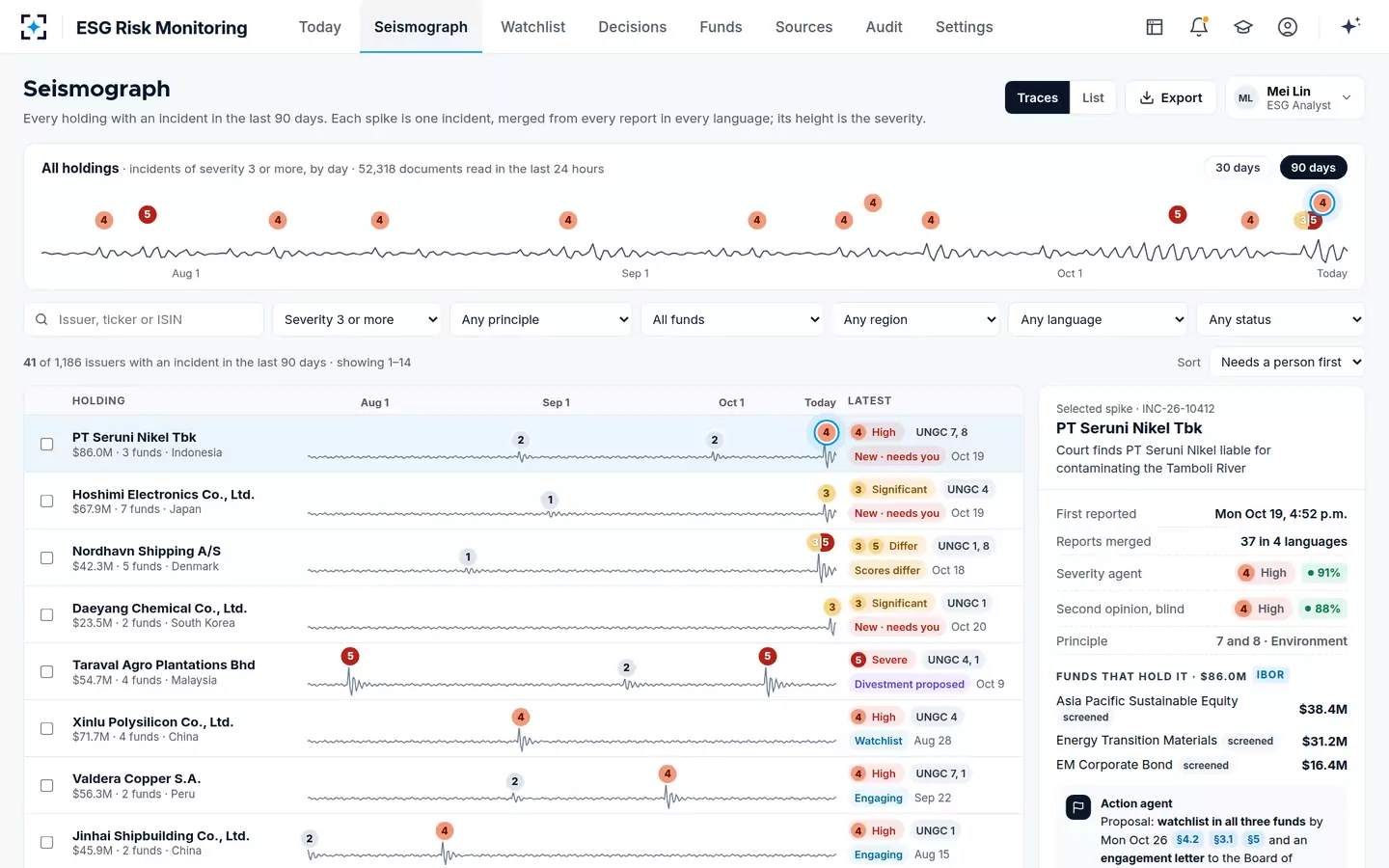Export the seismograph data
The image size is (1389, 868).
1170,97
